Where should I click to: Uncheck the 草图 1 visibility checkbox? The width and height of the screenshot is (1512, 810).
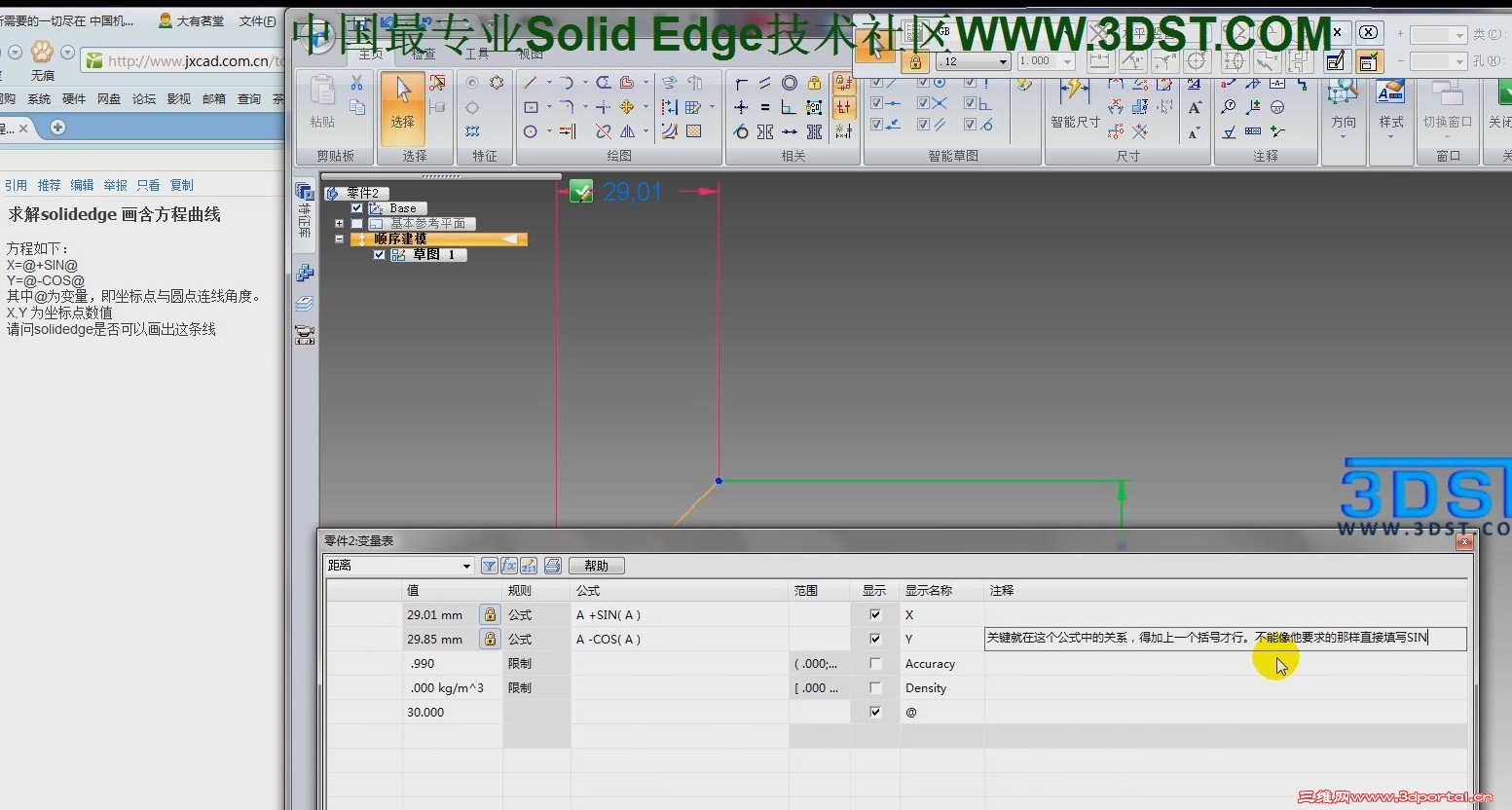tap(380, 255)
